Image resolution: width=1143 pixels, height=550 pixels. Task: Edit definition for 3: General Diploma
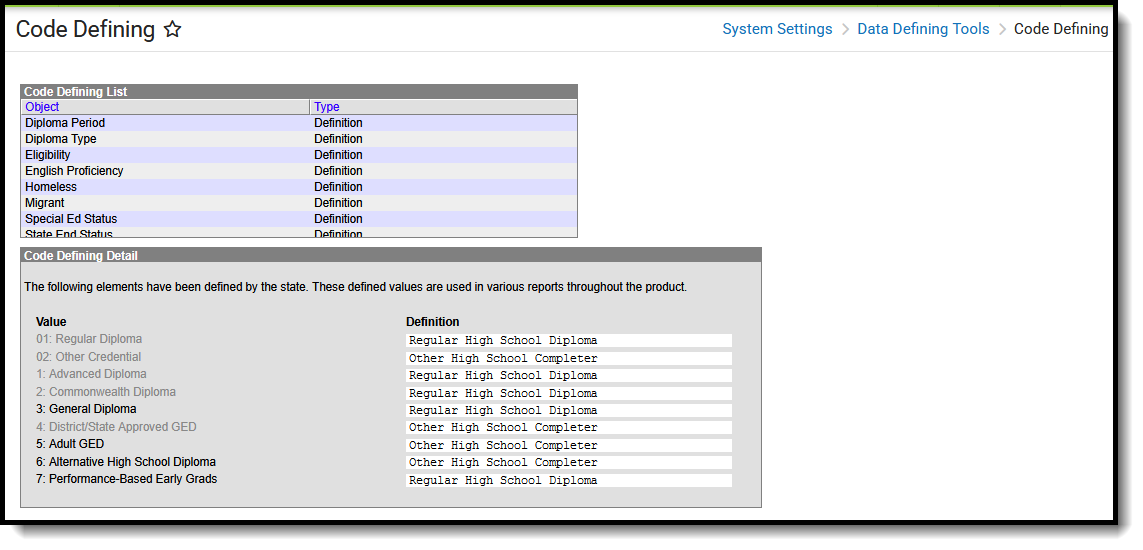coord(568,411)
